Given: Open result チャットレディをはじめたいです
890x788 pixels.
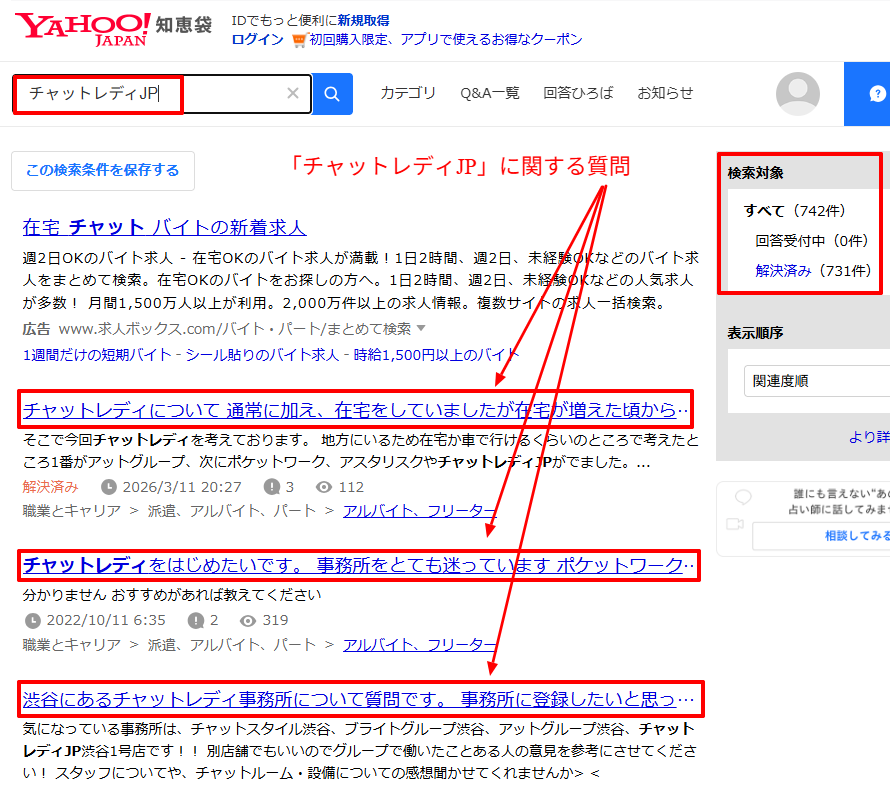Looking at the screenshot, I should tap(358, 565).
